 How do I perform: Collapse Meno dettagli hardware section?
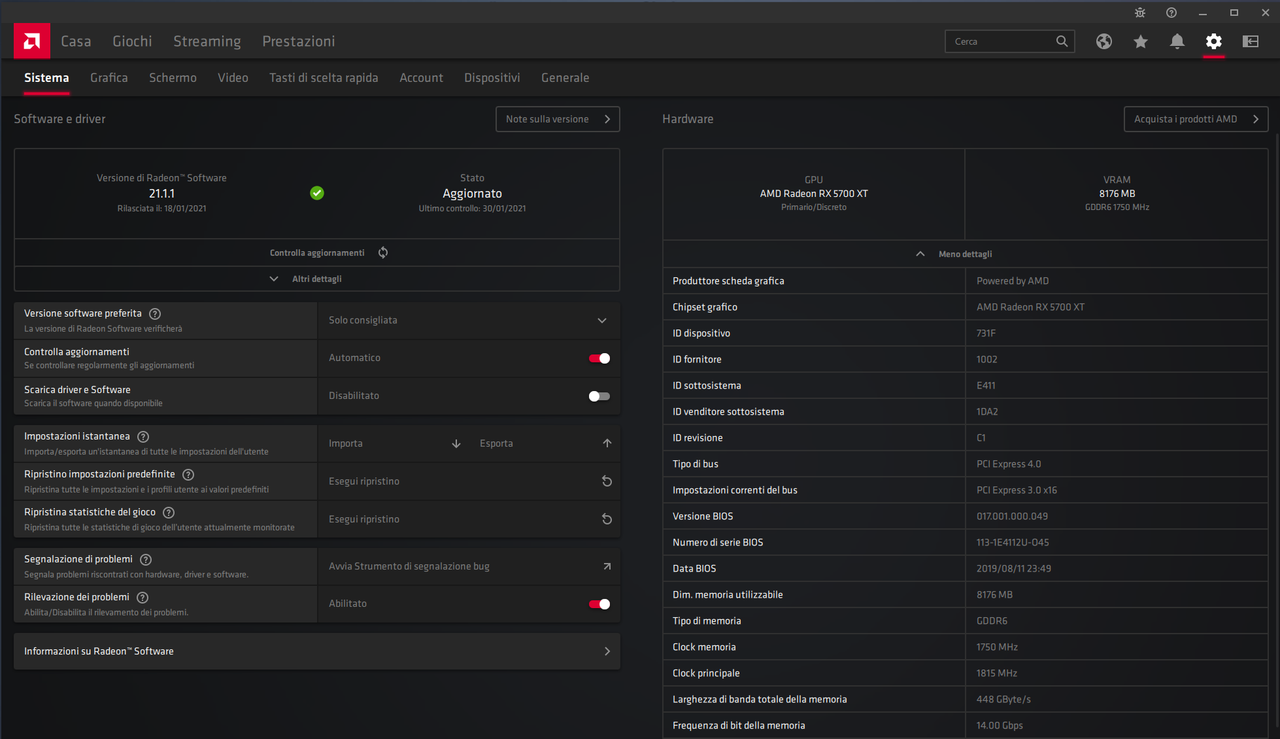(x=965, y=254)
